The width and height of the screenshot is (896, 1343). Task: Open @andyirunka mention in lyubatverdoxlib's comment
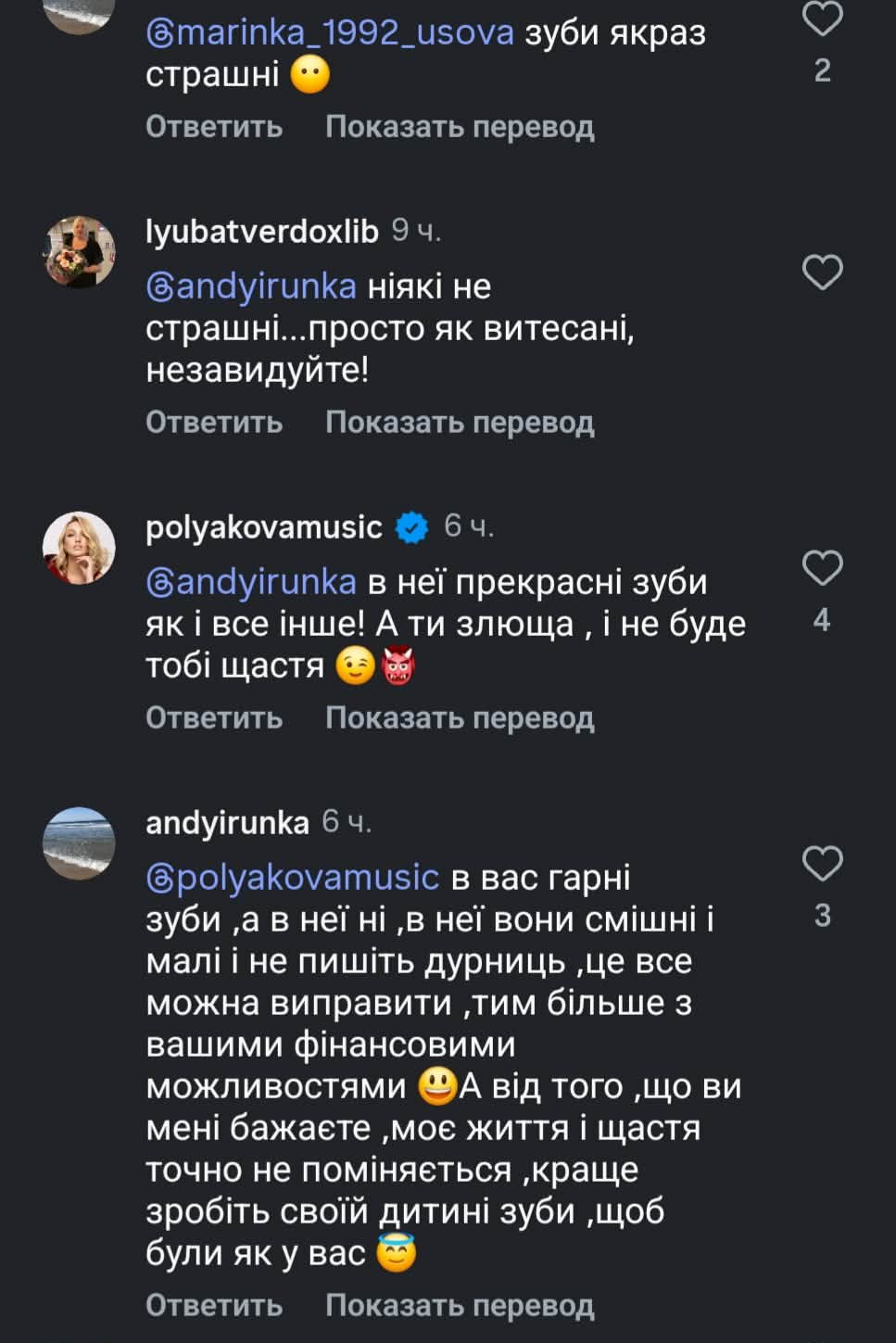coord(251,286)
